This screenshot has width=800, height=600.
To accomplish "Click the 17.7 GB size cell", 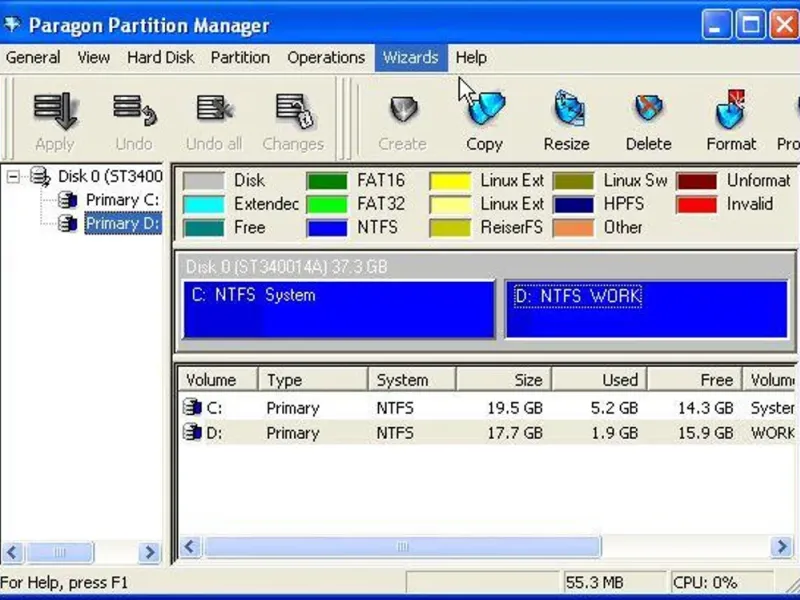I will coord(515,433).
